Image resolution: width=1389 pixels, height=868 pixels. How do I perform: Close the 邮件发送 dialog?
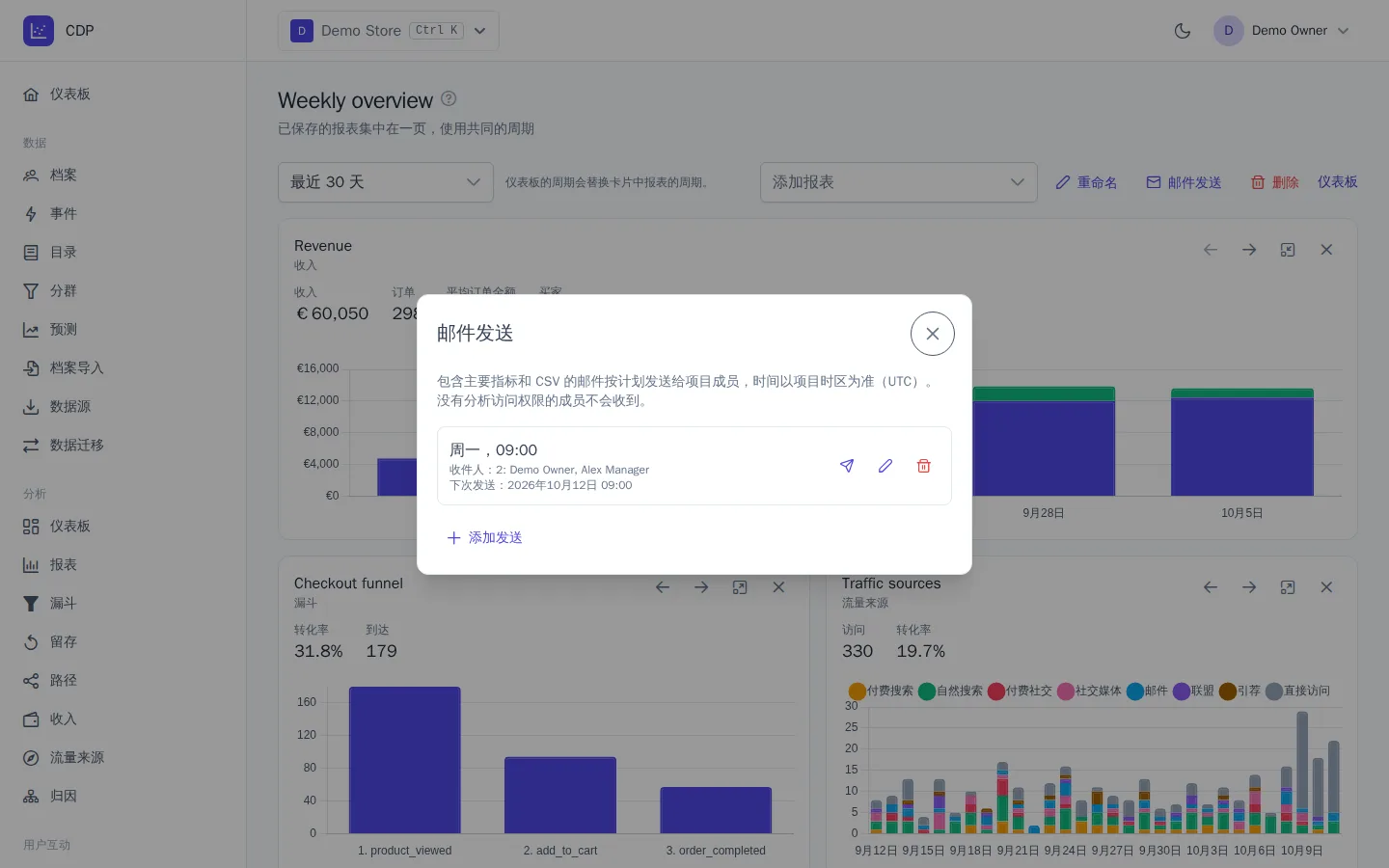pyautogui.click(x=933, y=334)
